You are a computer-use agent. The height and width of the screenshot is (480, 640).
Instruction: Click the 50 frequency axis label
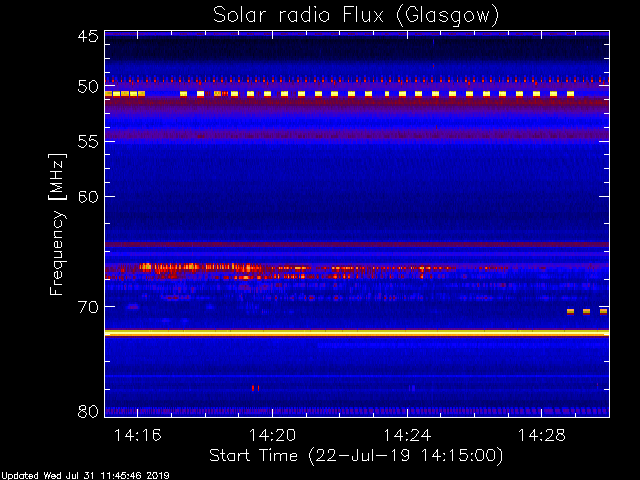pos(89,87)
